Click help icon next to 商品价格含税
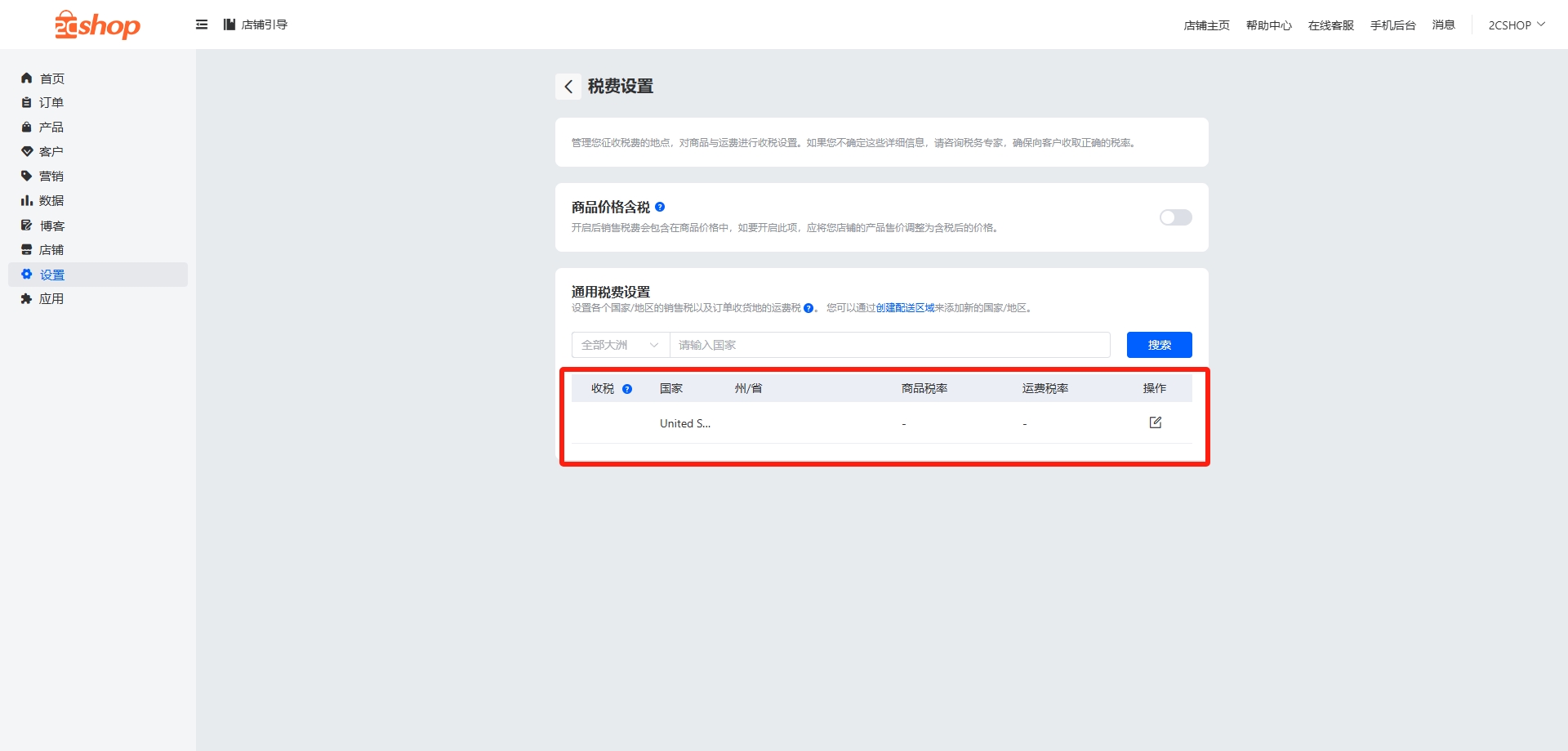Screen dimensions: 1568x751 pos(660,207)
